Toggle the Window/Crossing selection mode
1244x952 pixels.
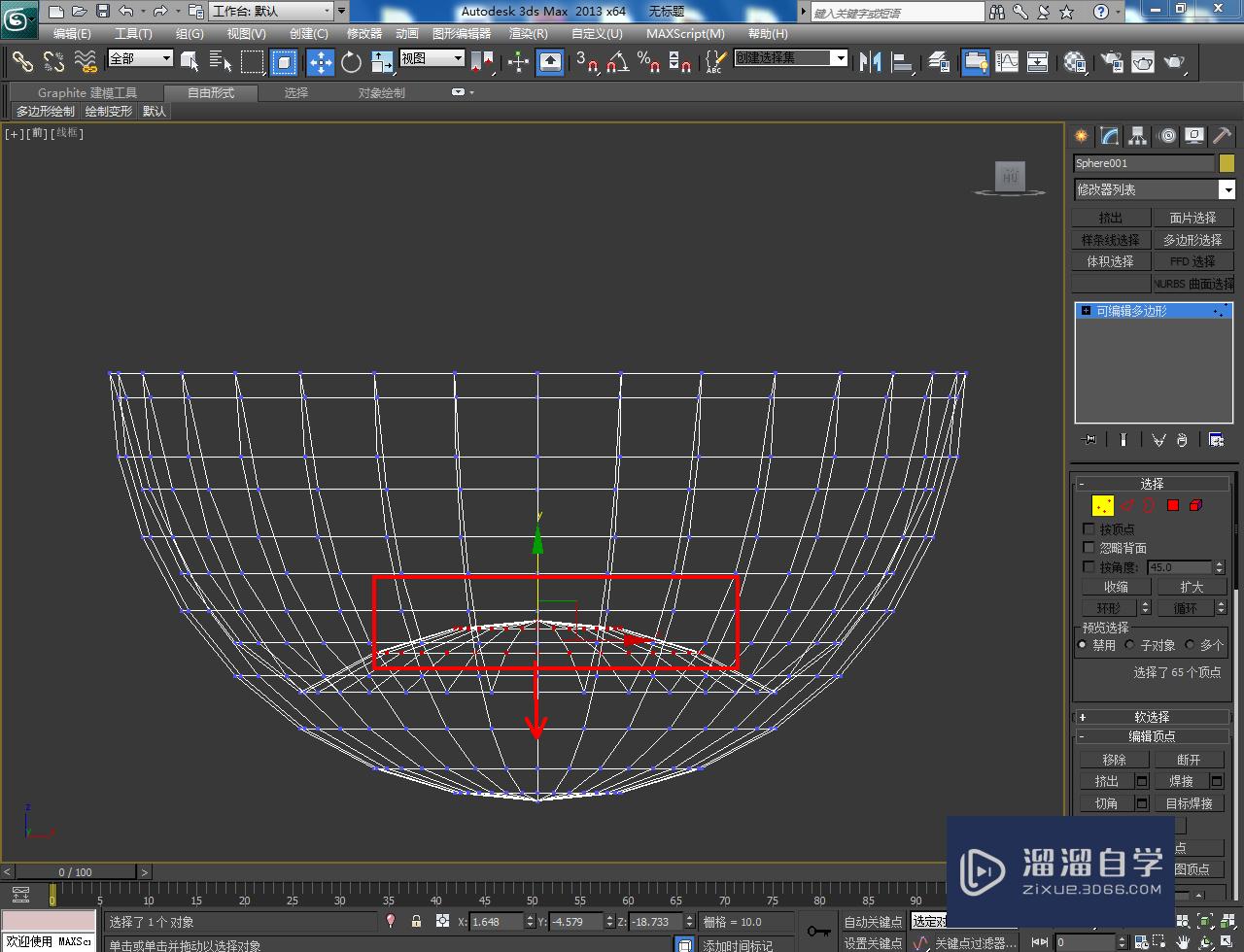click(284, 62)
